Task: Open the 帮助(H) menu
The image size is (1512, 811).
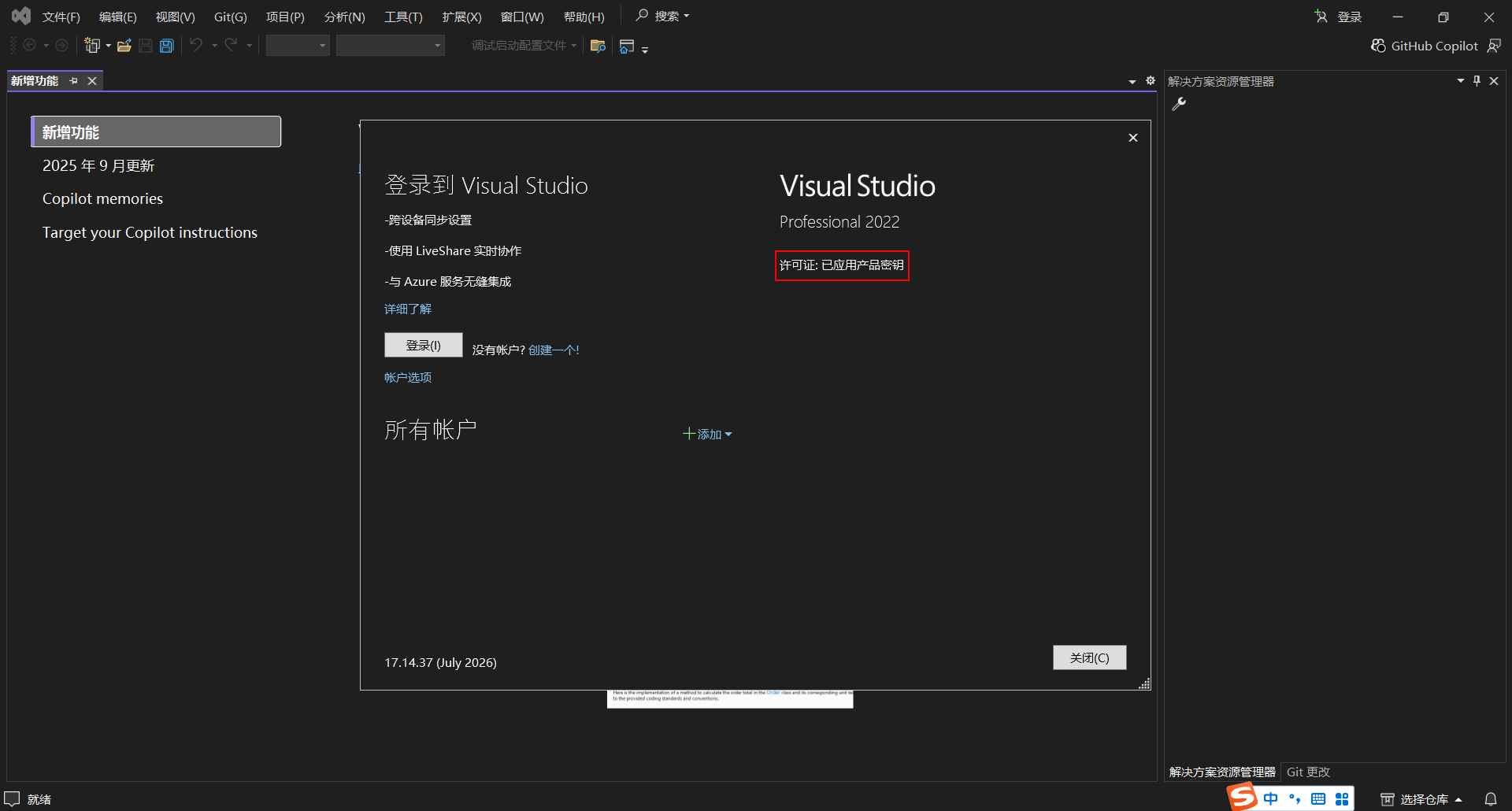Action: pyautogui.click(x=584, y=17)
